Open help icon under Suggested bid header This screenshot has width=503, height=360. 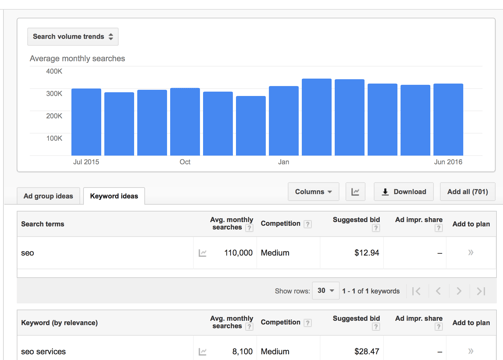tap(376, 228)
